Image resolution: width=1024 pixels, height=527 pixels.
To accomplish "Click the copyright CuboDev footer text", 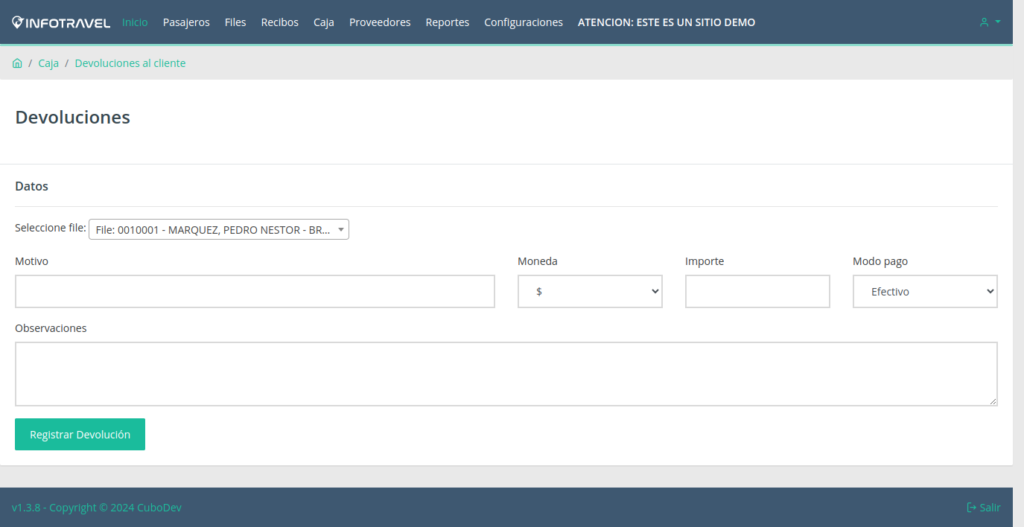I will coord(97,507).
